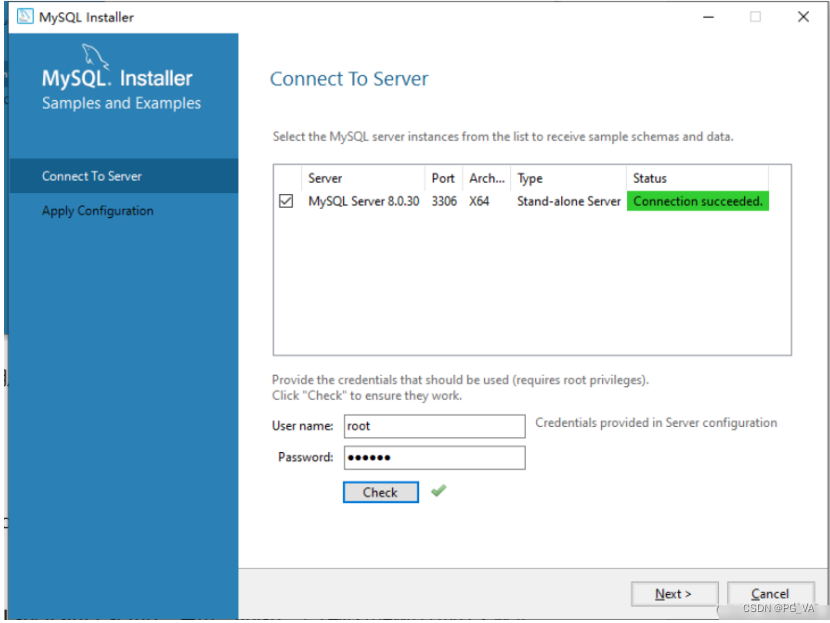Click the Port column header
Screen dimensions: 830x623
444,178
